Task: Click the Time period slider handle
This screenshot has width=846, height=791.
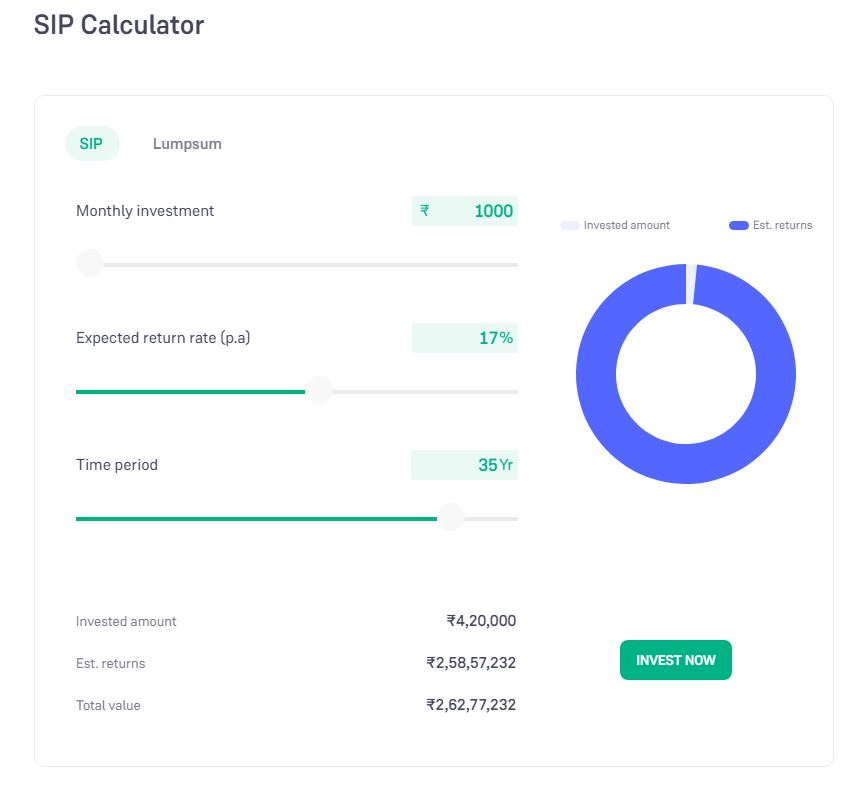Action: [x=451, y=518]
